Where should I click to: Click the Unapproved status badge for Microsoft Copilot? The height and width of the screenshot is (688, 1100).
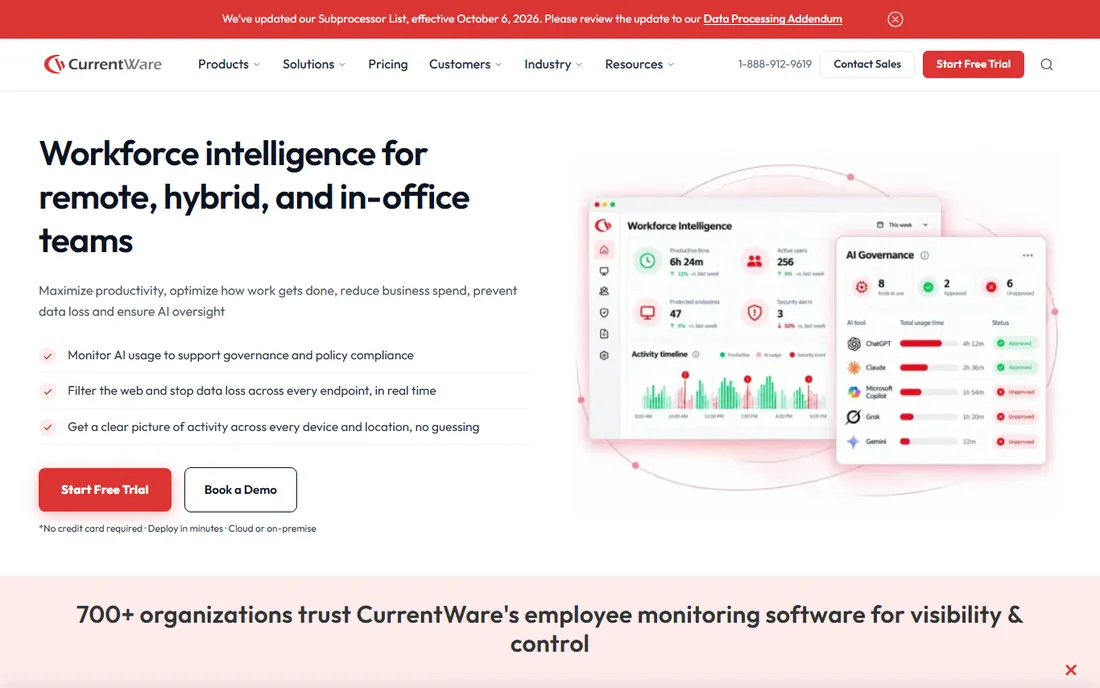point(1015,392)
